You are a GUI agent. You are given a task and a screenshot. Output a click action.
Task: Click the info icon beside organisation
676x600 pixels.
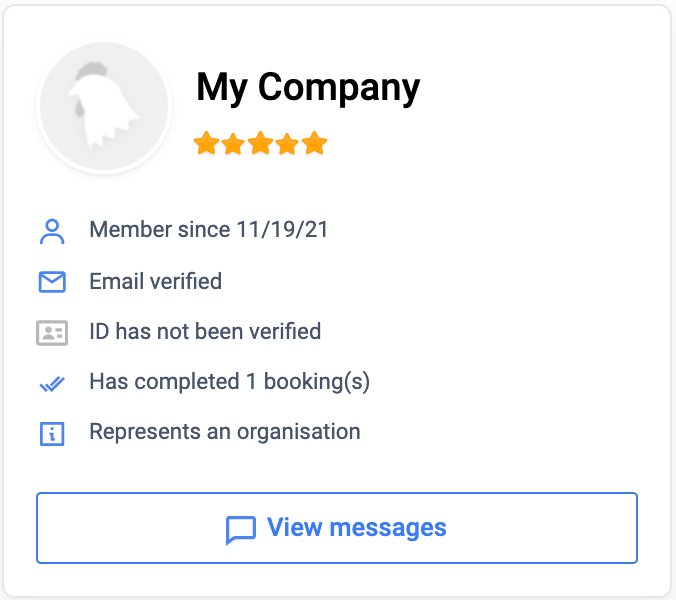(x=51, y=434)
